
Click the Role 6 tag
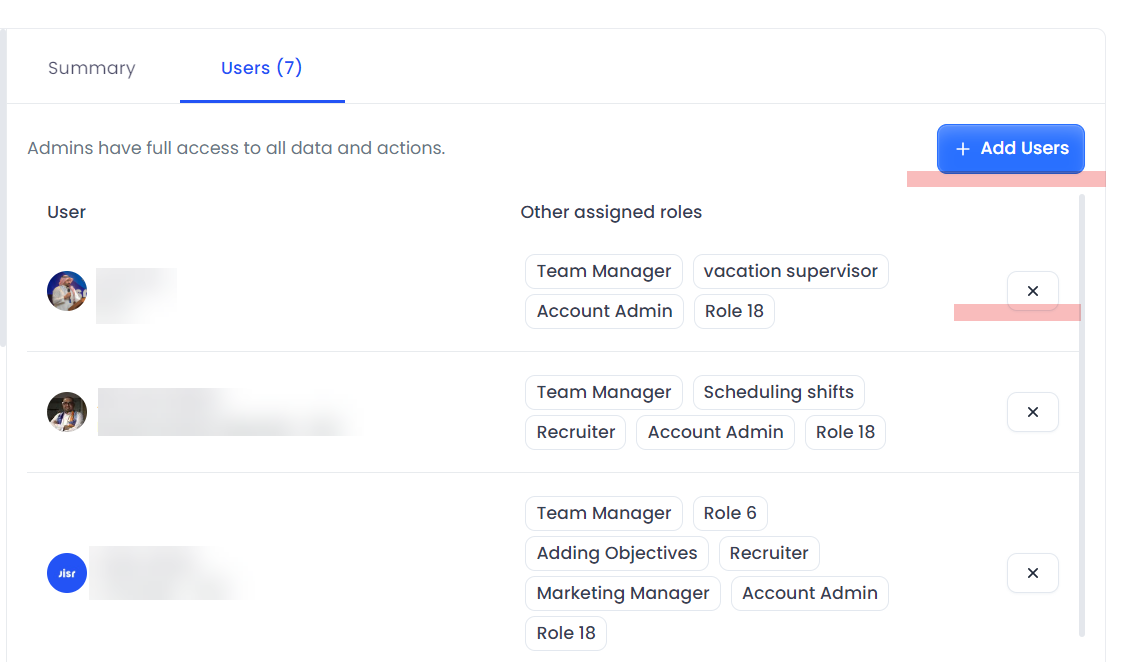coord(729,513)
